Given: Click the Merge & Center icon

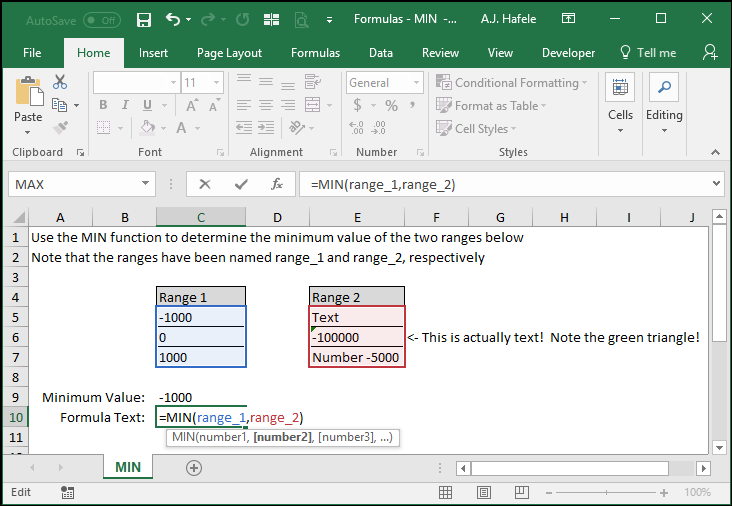Looking at the screenshot, I should [x=312, y=105].
